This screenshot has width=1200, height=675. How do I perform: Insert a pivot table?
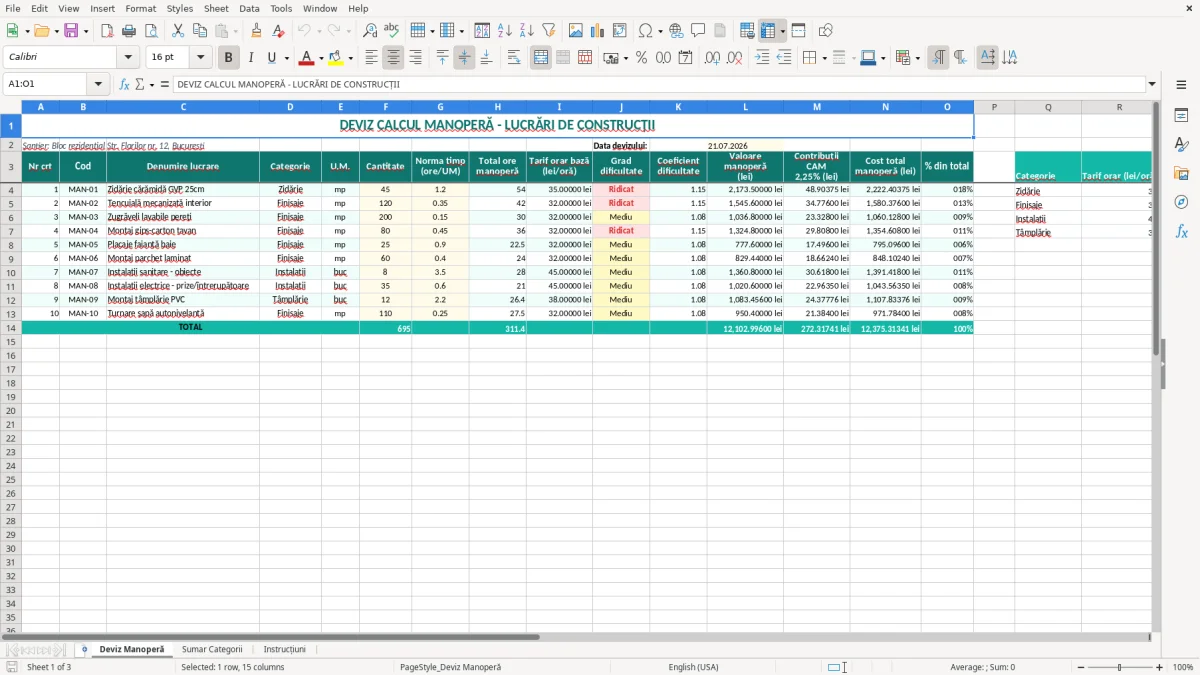(620, 31)
